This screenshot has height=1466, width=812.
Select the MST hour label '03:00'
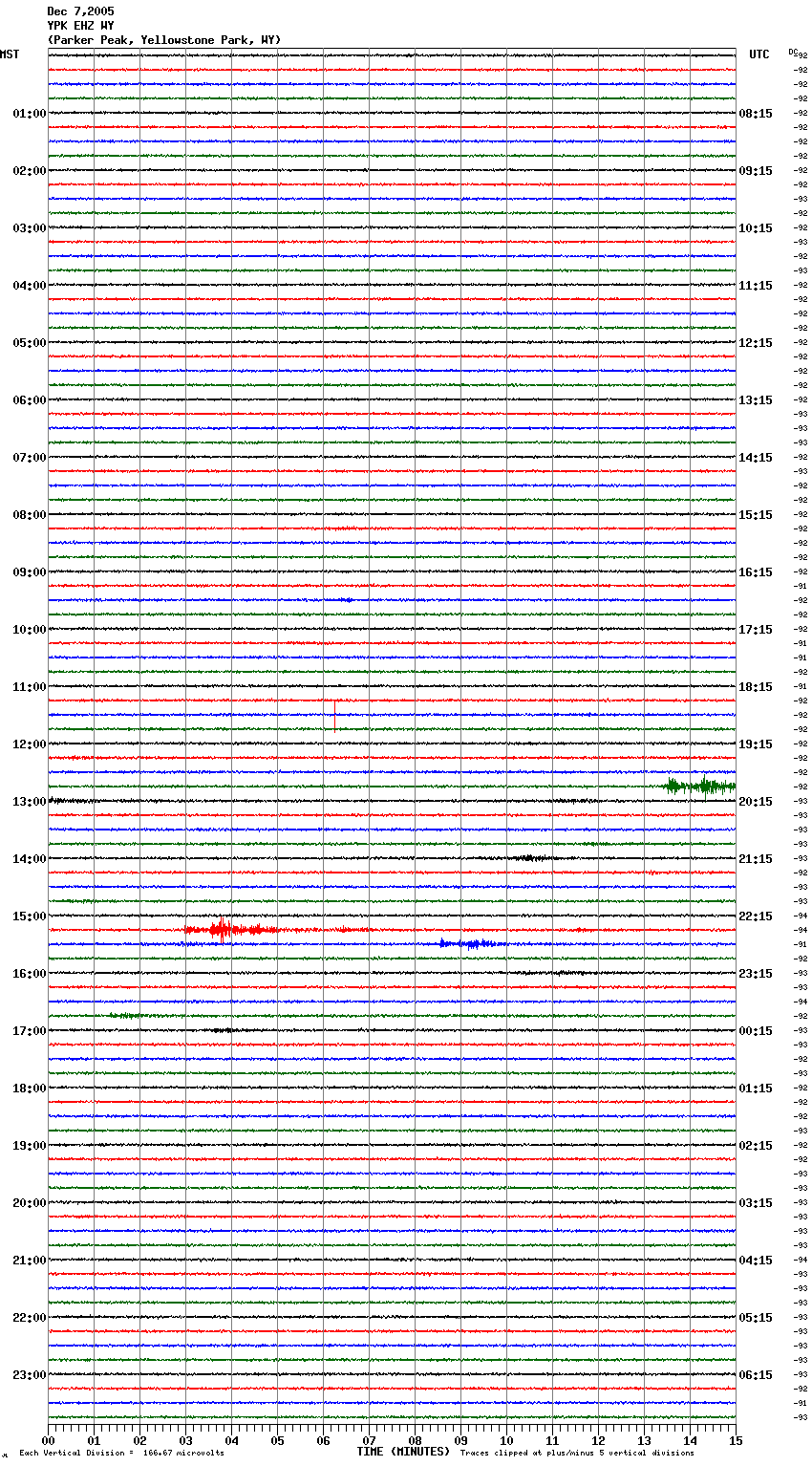point(29,228)
